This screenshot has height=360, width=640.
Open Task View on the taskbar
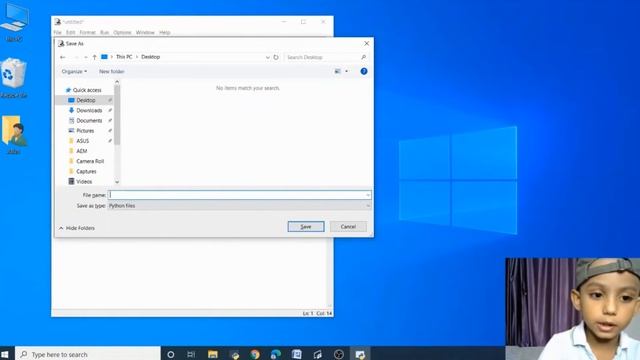191,354
